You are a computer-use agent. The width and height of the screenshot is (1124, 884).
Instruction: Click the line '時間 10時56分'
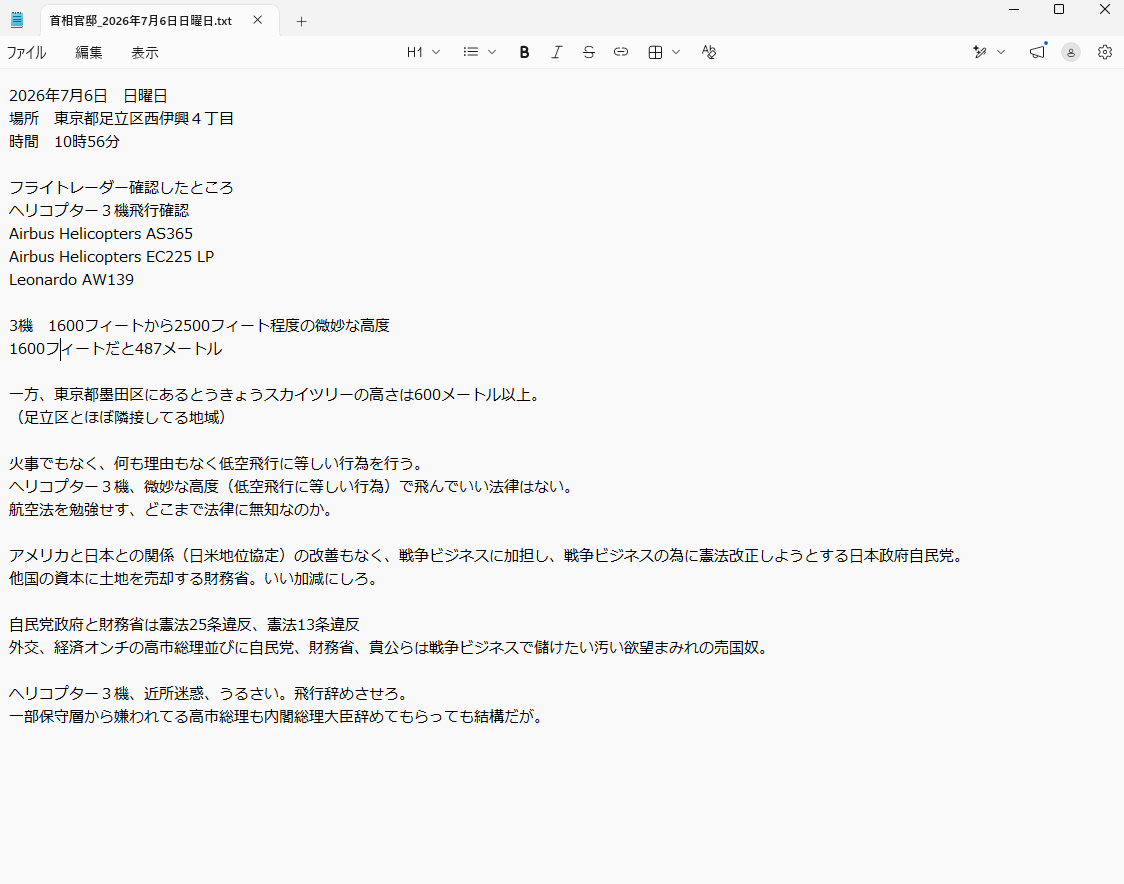[x=65, y=142]
